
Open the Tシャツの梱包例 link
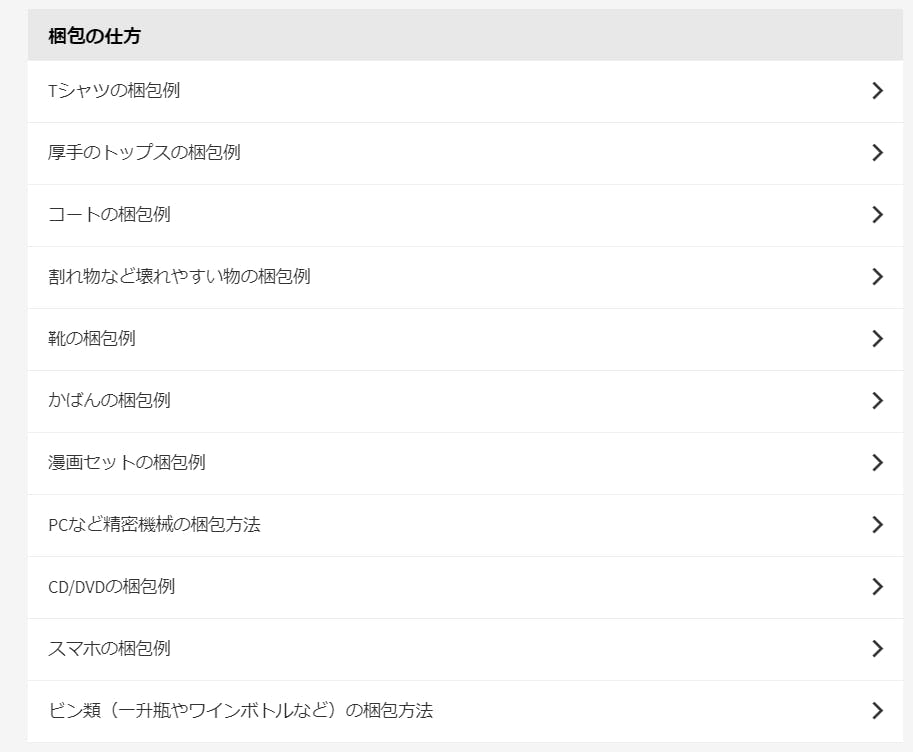tap(114, 91)
